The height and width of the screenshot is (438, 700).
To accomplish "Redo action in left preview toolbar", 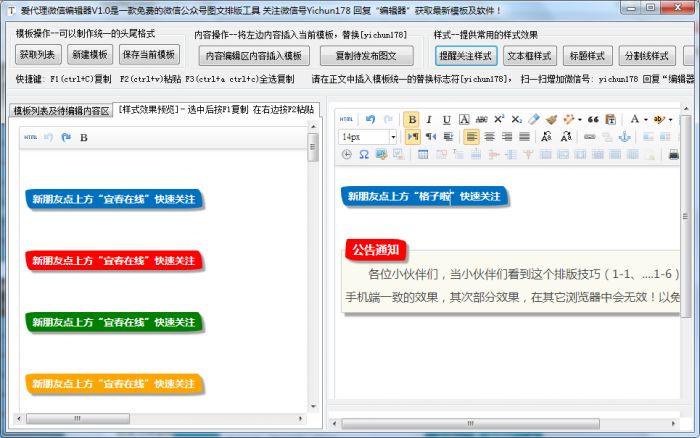I will pyautogui.click(x=66, y=137).
